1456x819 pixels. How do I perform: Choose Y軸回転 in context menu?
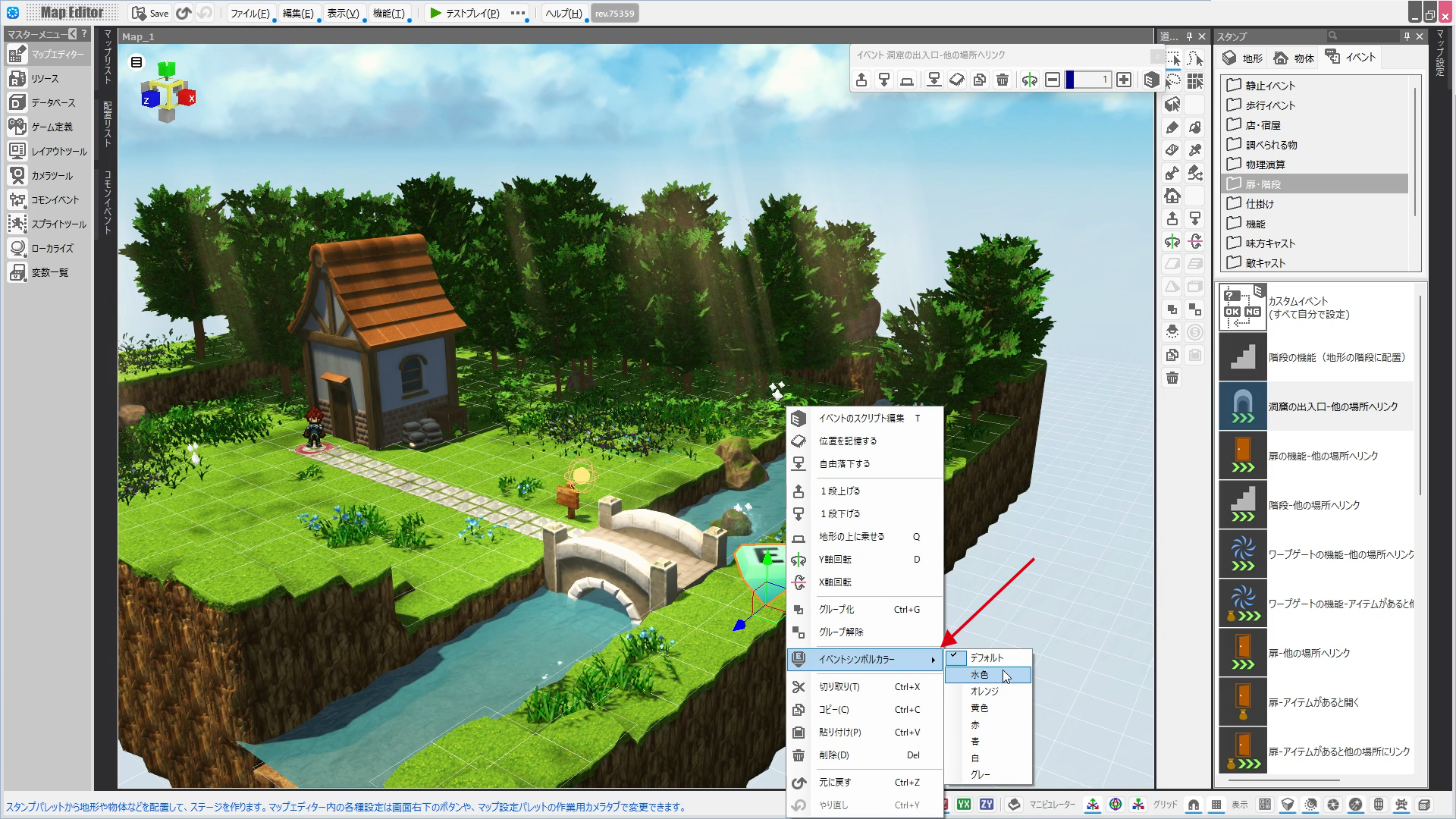coord(864,559)
